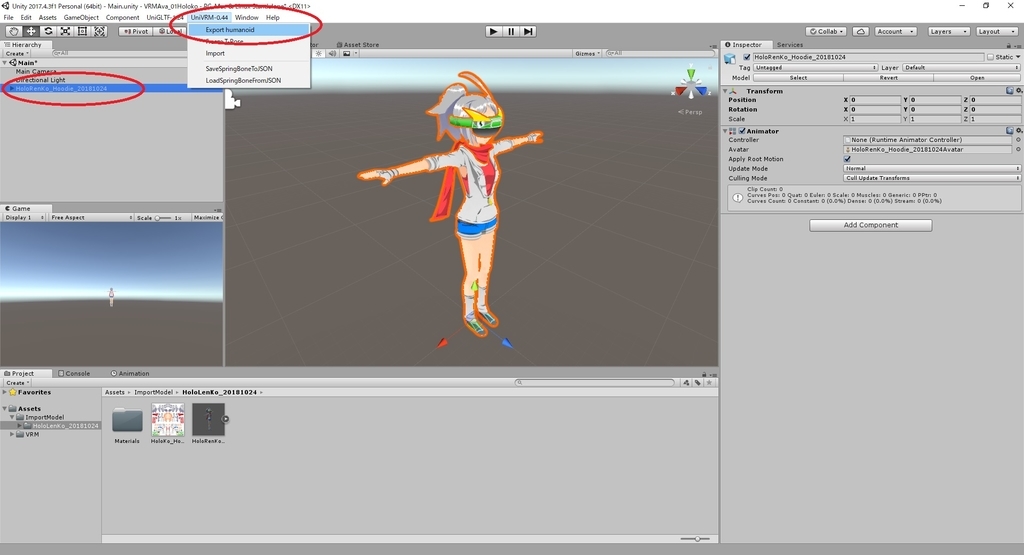
Task: Open the Layout dropdown
Action: coord(996,31)
